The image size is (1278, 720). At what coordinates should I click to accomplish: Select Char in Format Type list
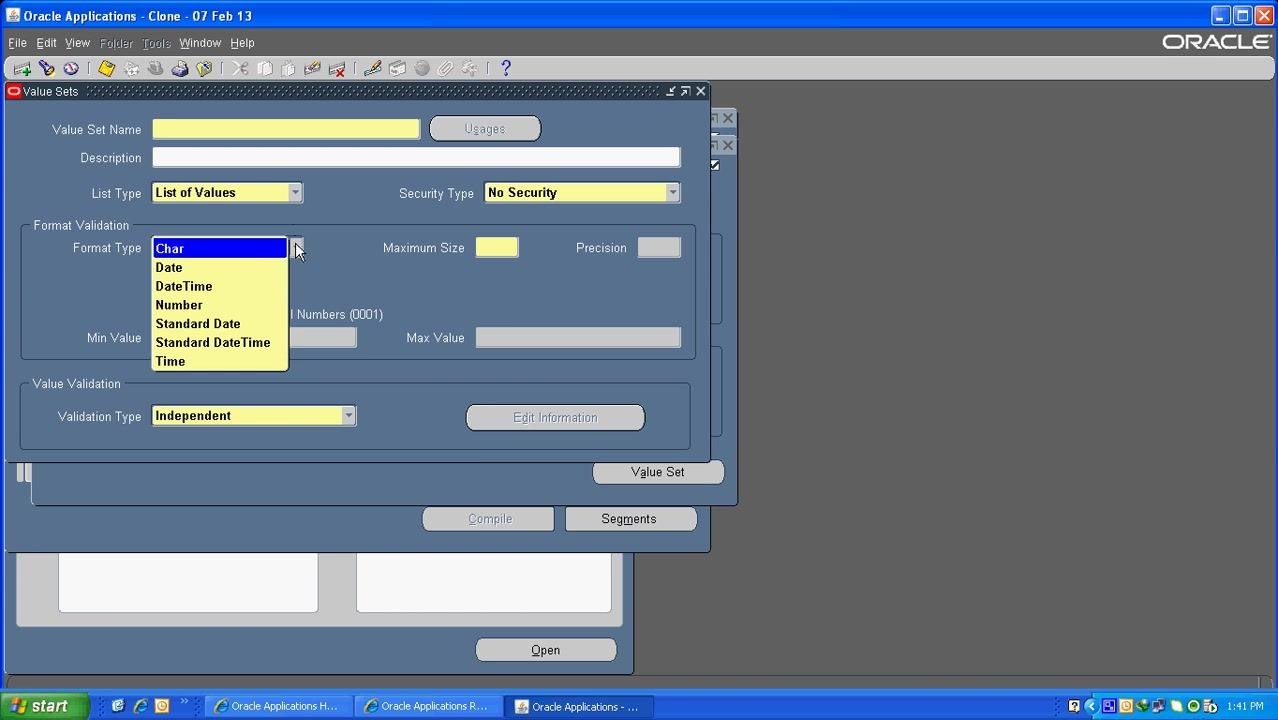click(219, 249)
